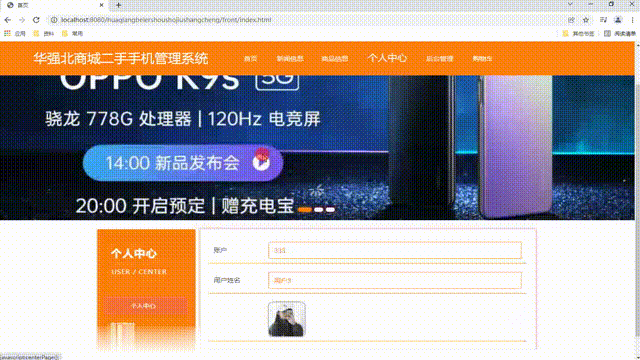640x360 pixels.
Task: Open the media control icon in the toolbar
Action: pos(603,20)
